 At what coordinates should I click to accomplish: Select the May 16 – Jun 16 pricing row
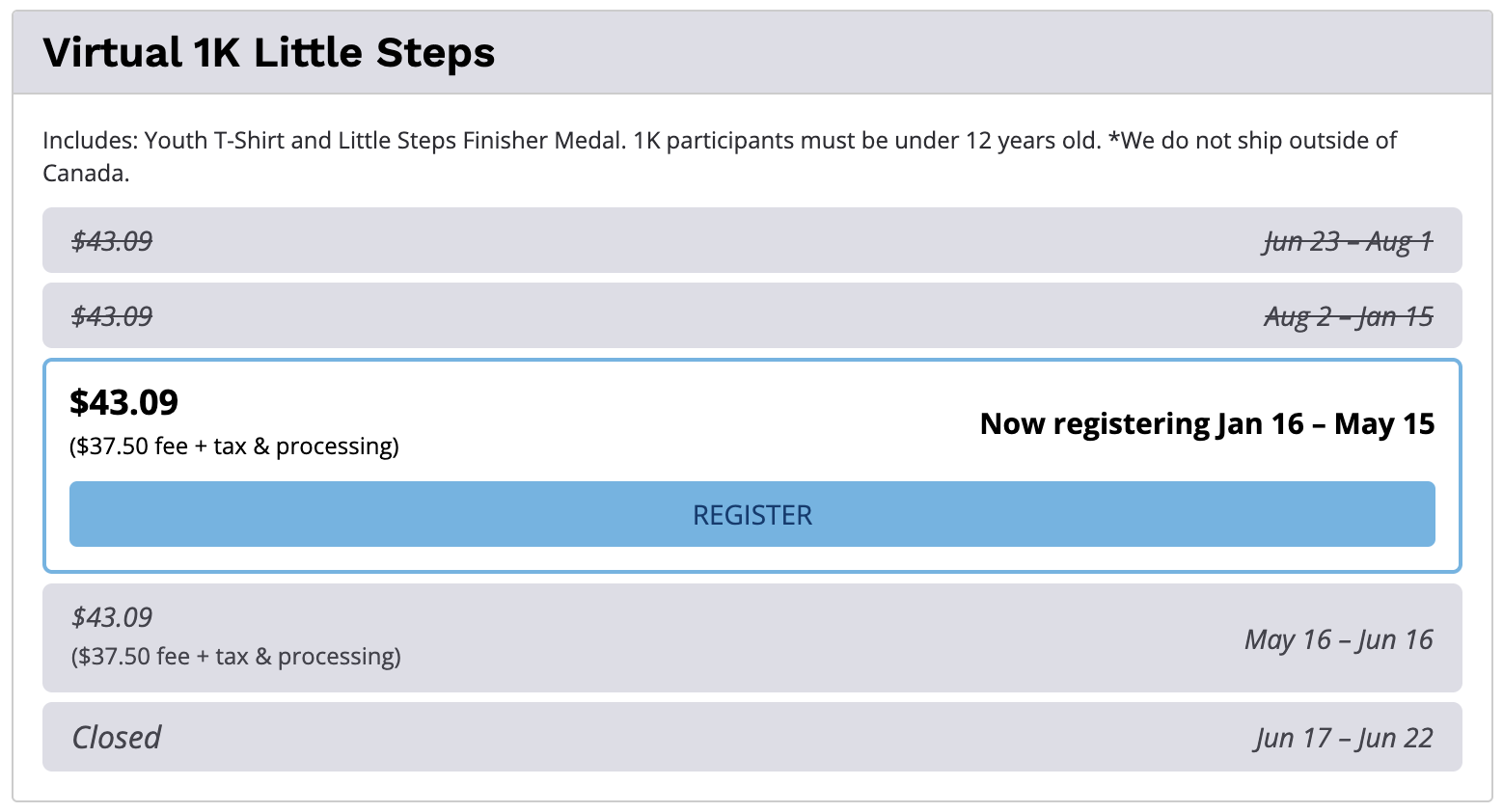(751, 637)
